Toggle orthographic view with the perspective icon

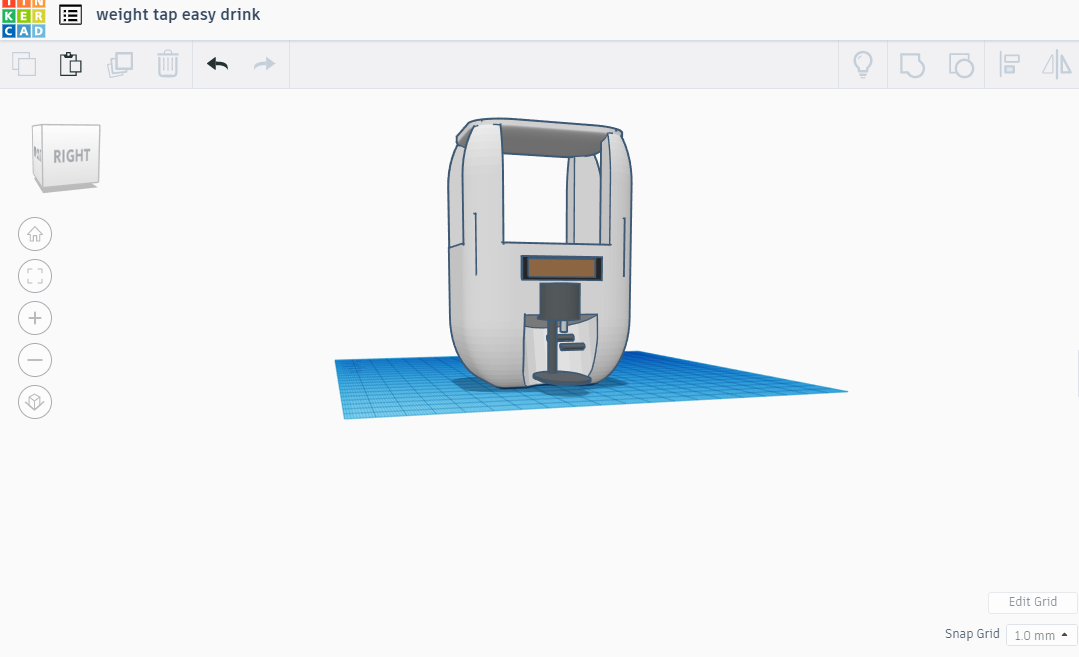[x=35, y=401]
